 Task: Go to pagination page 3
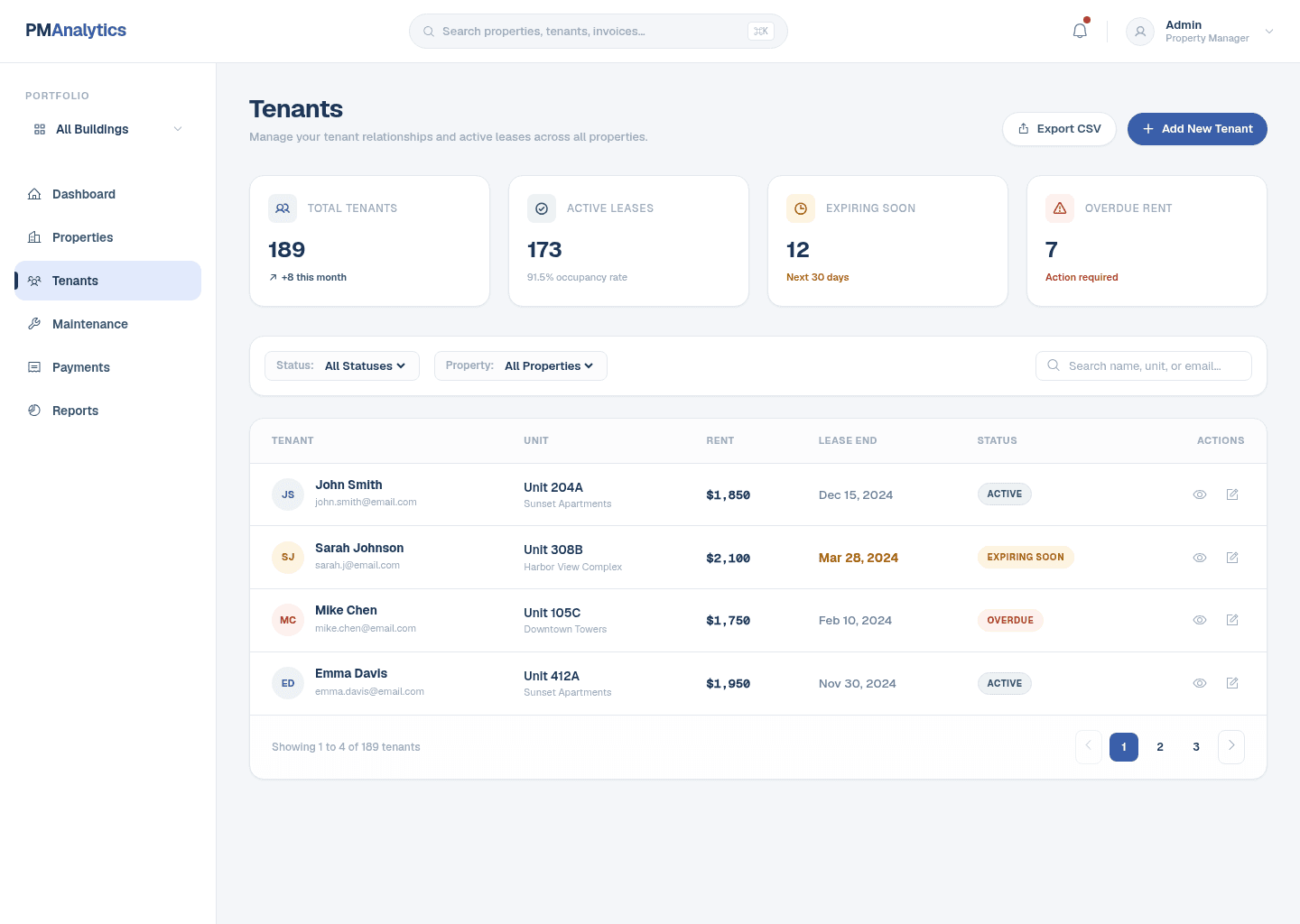point(1196,747)
